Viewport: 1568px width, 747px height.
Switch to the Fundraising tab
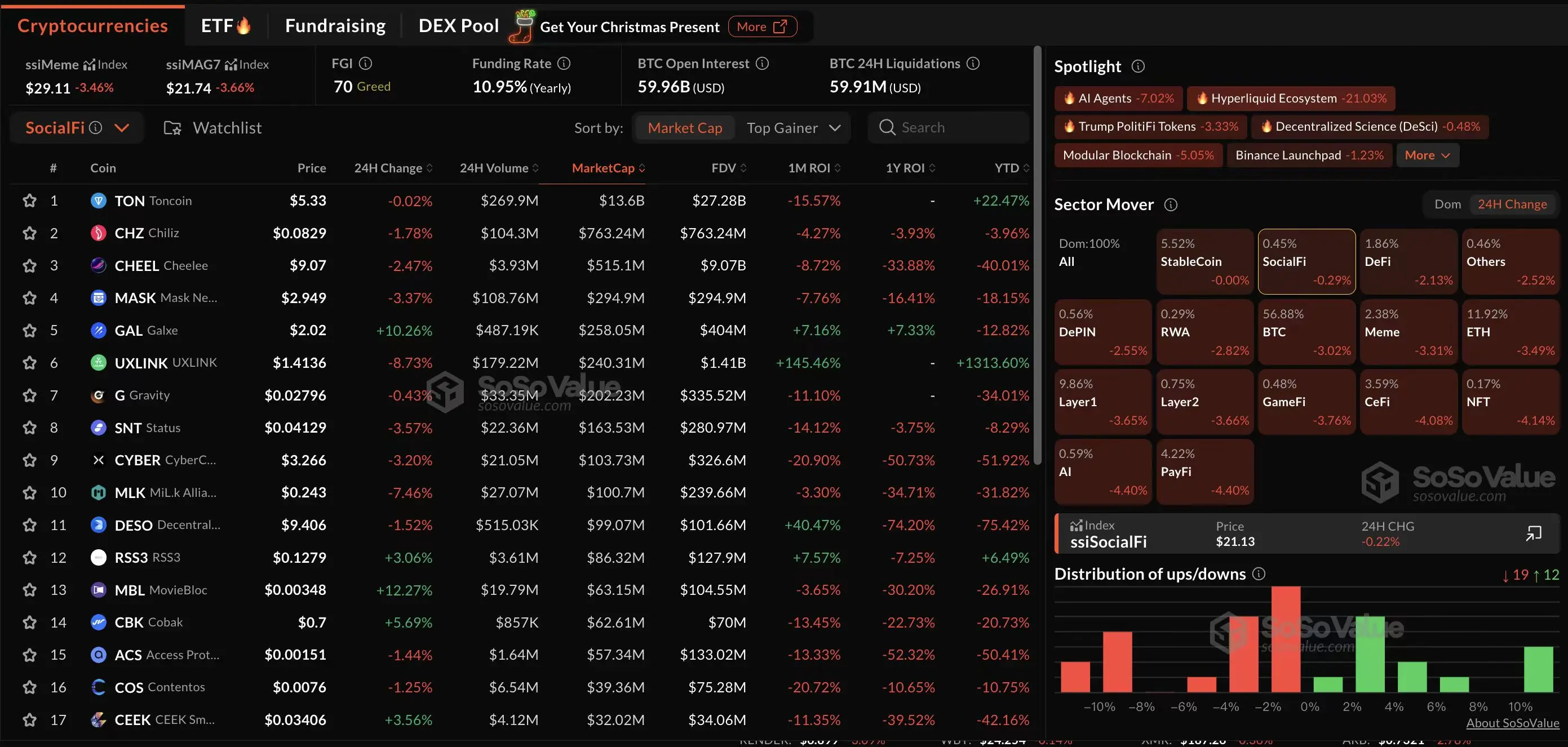tap(335, 25)
